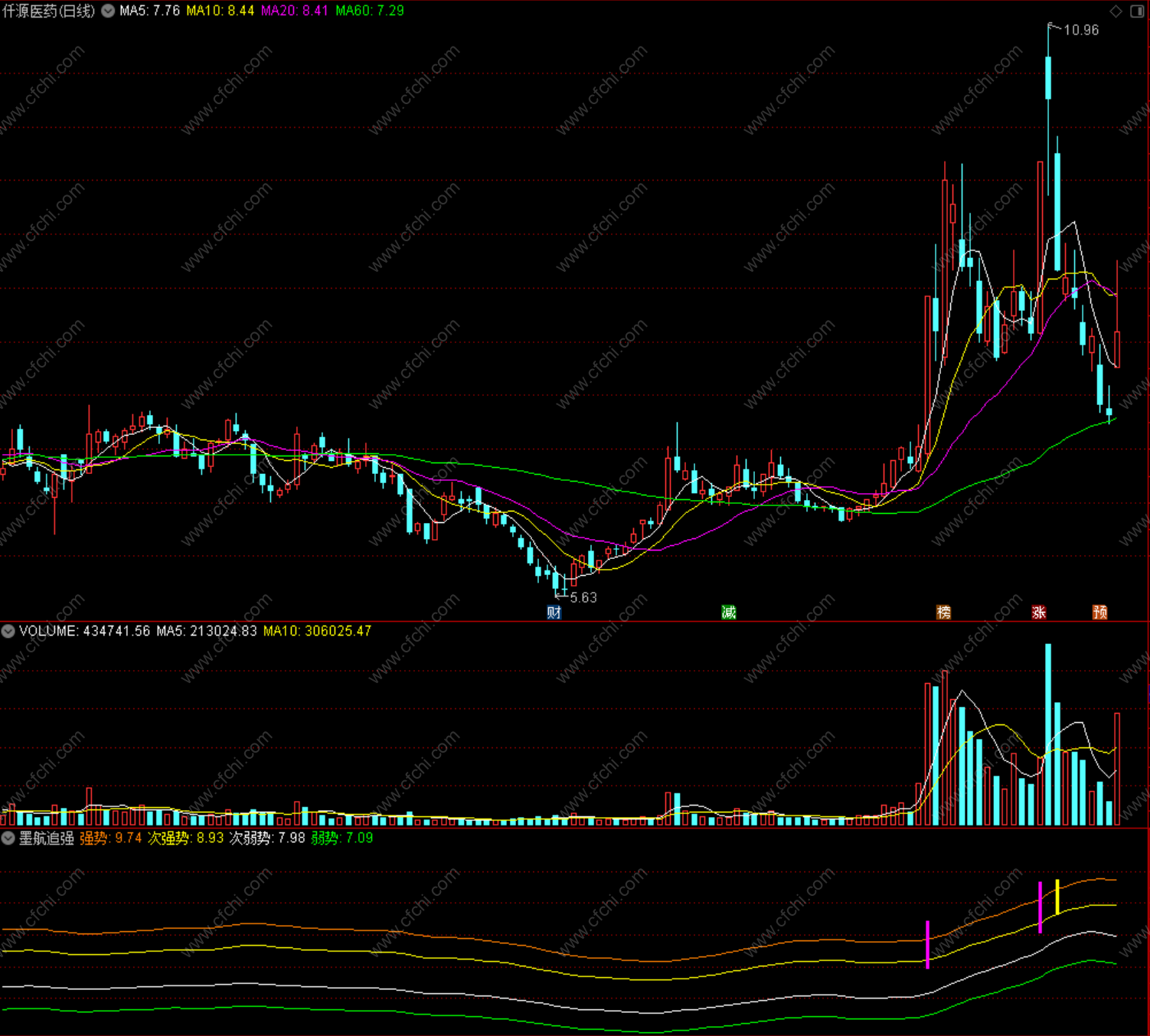This screenshot has width=1150, height=1036.
Task: Click the green 减 marker below the chart
Action: coord(728,612)
